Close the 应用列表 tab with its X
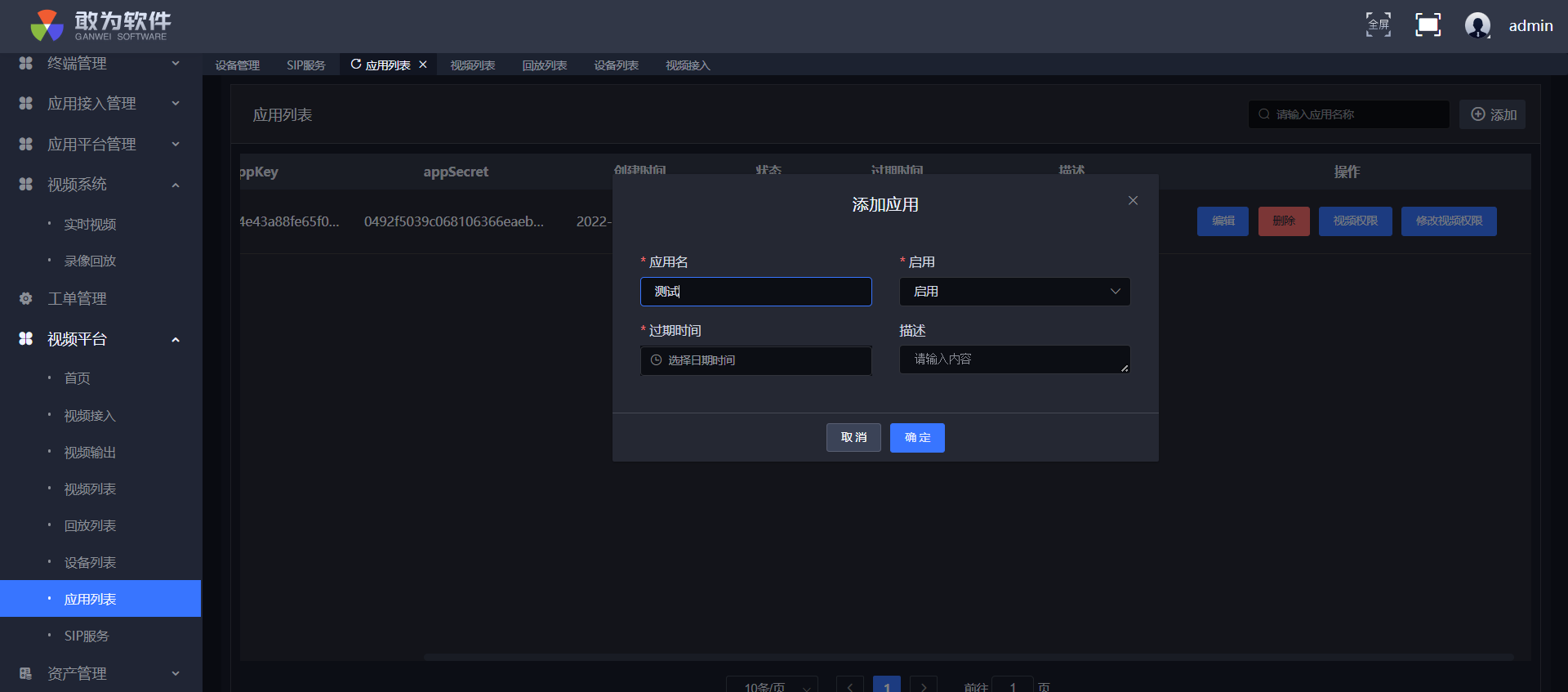This screenshot has height=692, width=1568. [x=423, y=65]
